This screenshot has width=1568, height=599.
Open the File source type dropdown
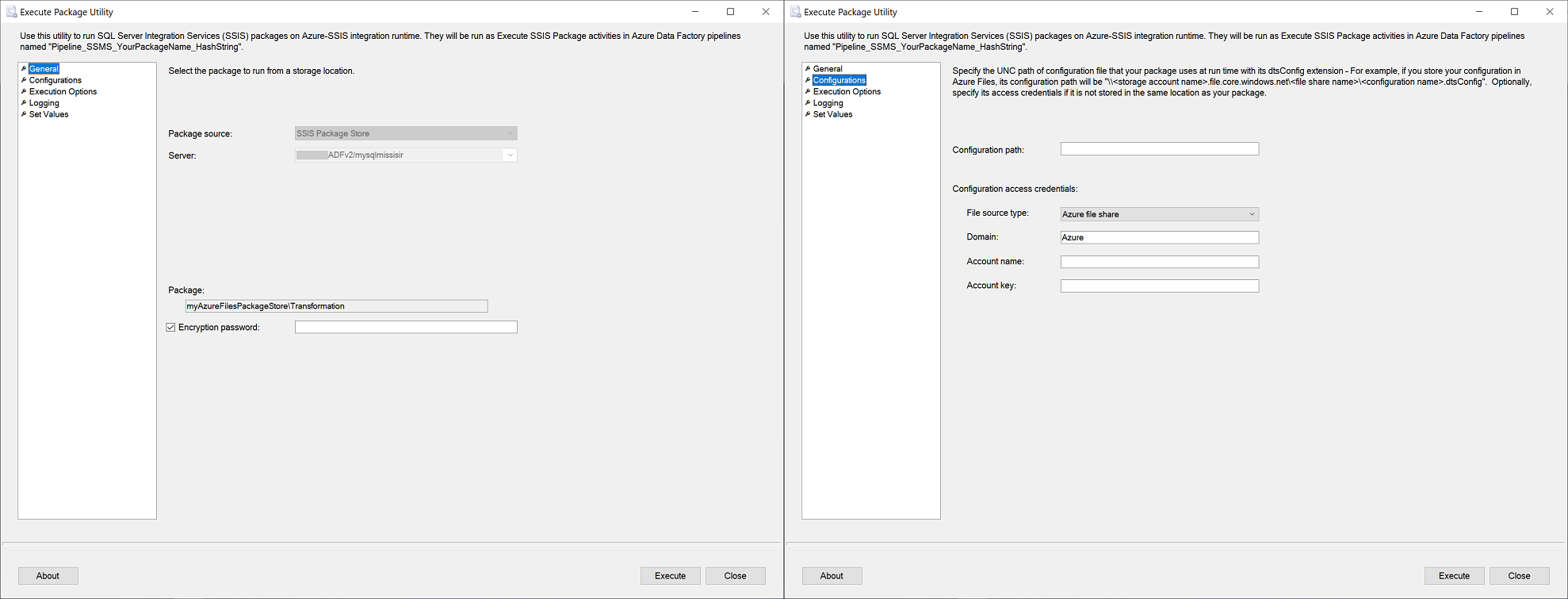(x=1160, y=214)
